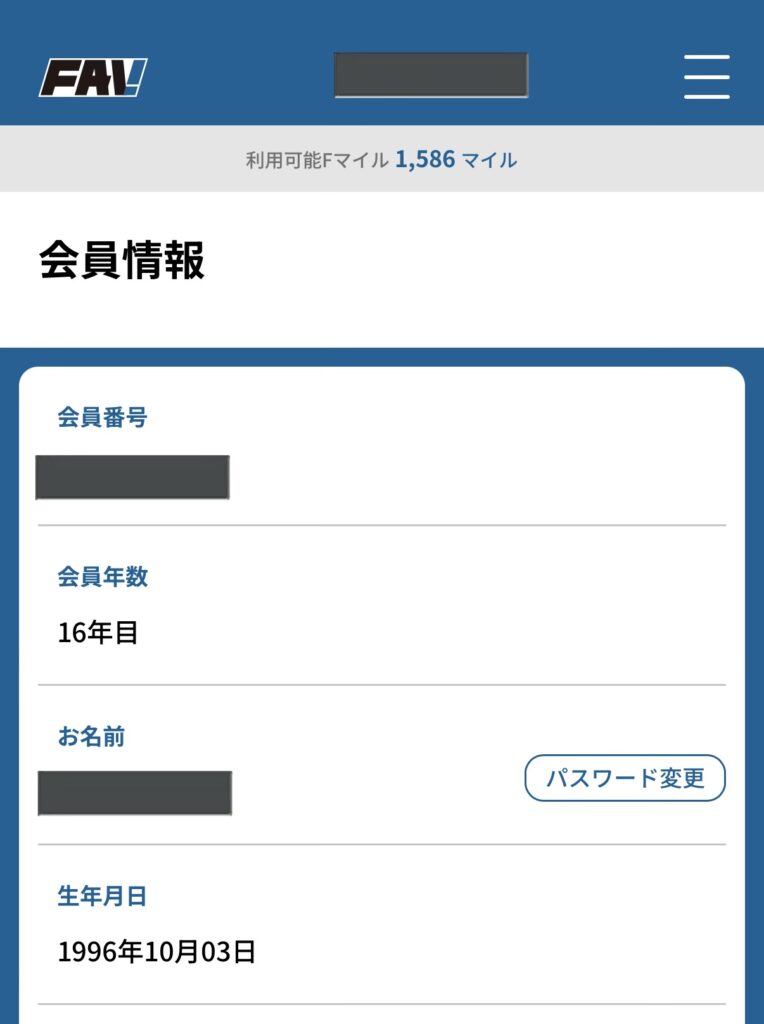764x1024 pixels.
Task: Select the birthdate 1996年10月03日
Action: [157, 952]
